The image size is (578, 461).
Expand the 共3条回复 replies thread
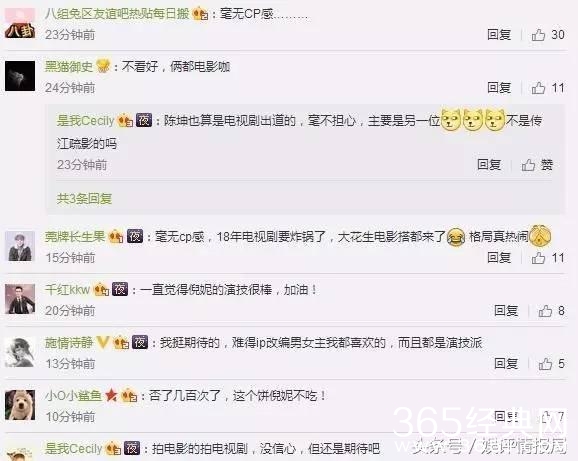84,199
